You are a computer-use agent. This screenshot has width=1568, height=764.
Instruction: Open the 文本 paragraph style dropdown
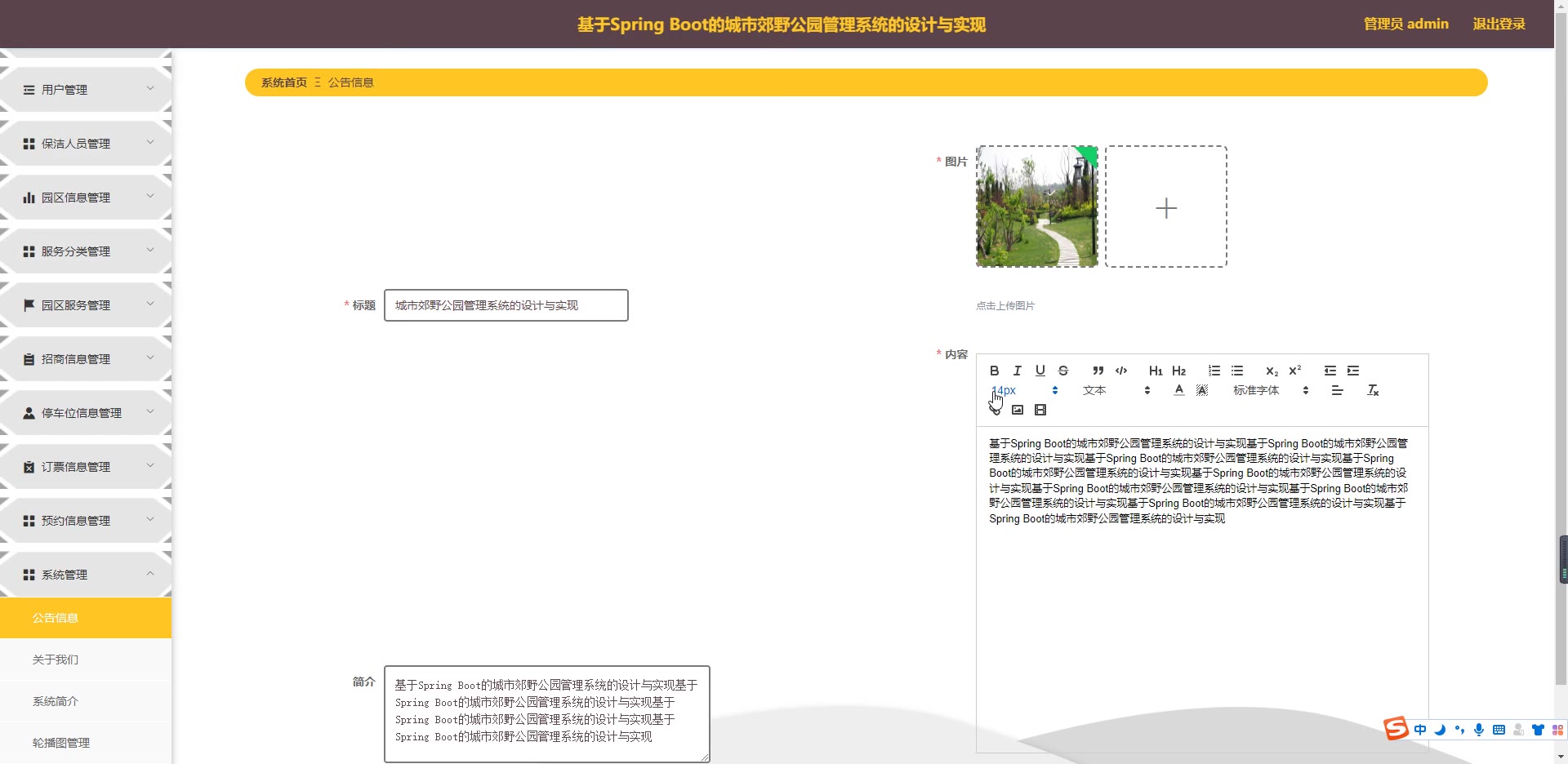pos(1116,390)
